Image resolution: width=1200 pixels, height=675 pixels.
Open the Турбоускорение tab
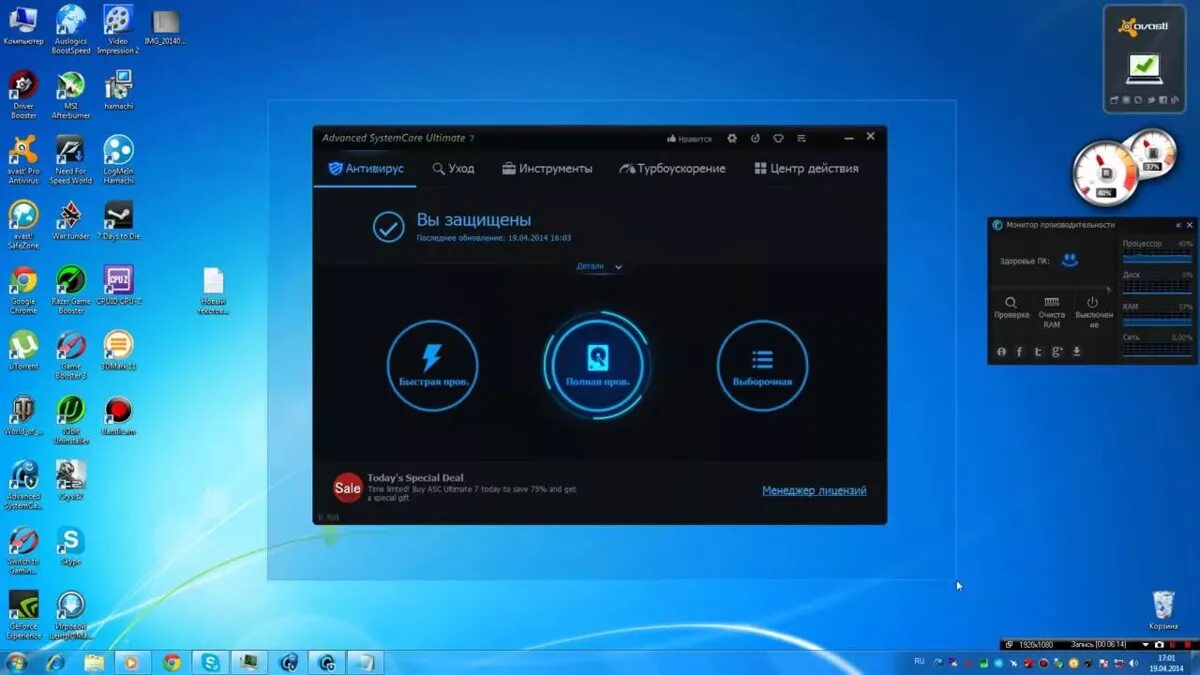point(672,169)
